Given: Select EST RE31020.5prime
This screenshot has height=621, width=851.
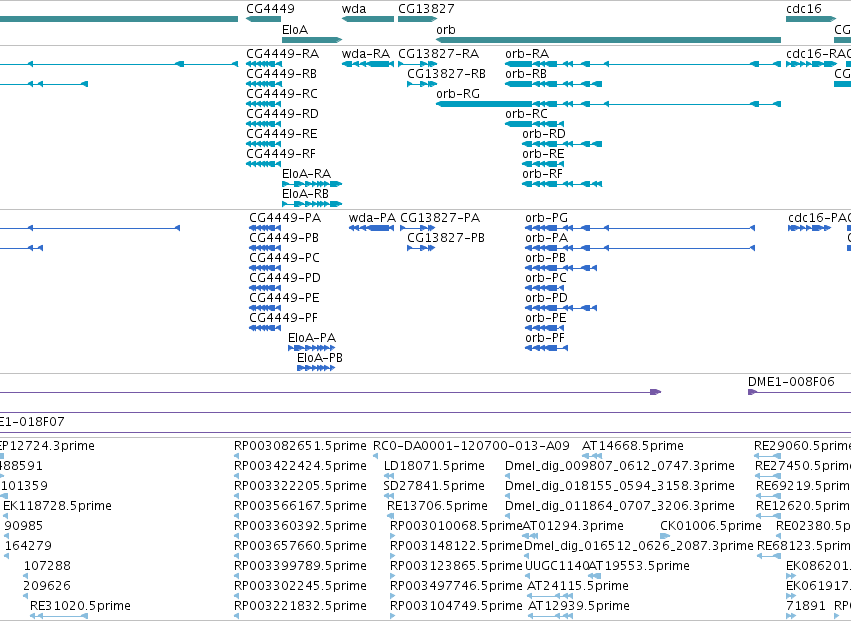Looking at the screenshot, I should click(80, 607).
